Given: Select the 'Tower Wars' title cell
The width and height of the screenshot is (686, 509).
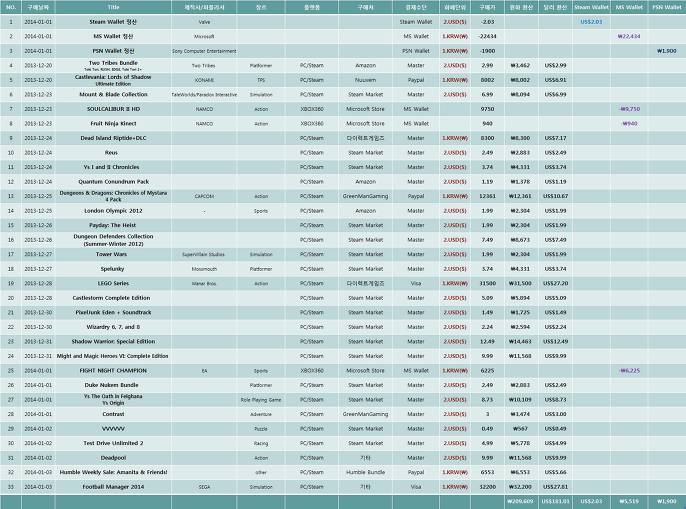Looking at the screenshot, I should click(x=113, y=254).
